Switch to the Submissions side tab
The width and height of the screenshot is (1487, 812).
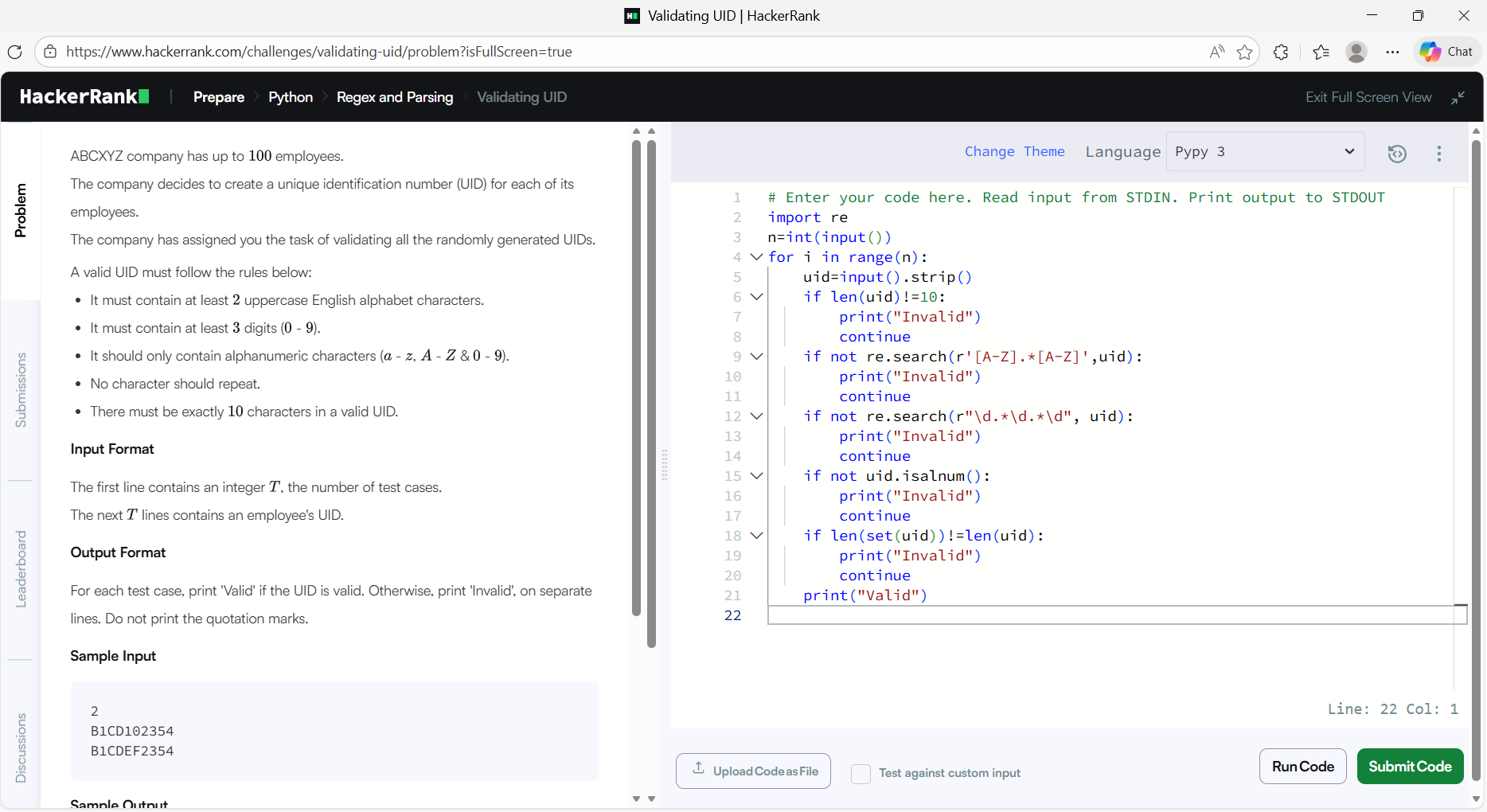(21, 390)
